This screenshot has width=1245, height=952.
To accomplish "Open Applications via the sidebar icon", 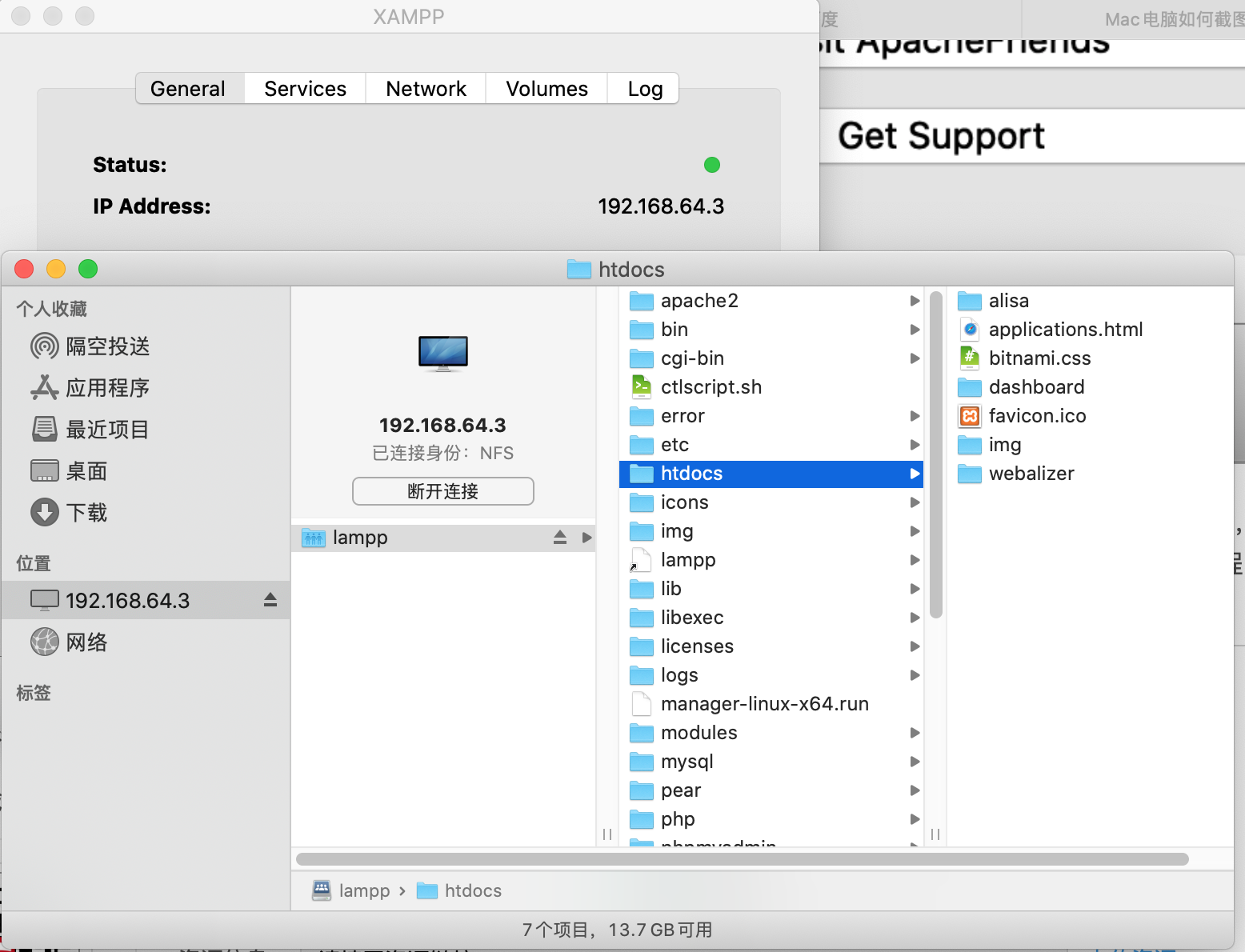I will (45, 388).
